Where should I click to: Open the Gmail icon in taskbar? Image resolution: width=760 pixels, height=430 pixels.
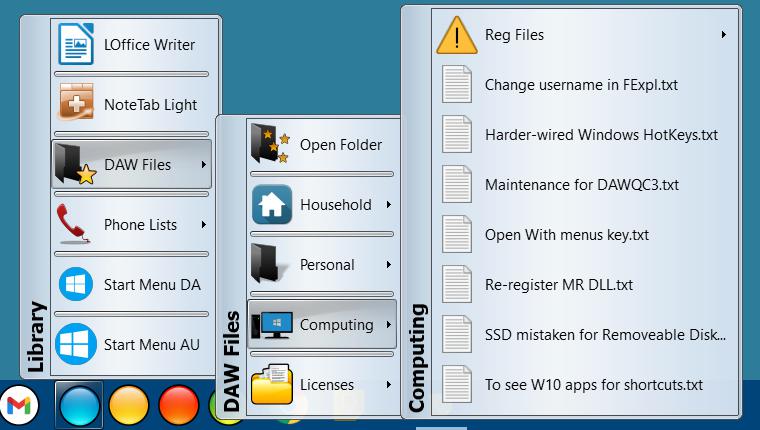20,406
